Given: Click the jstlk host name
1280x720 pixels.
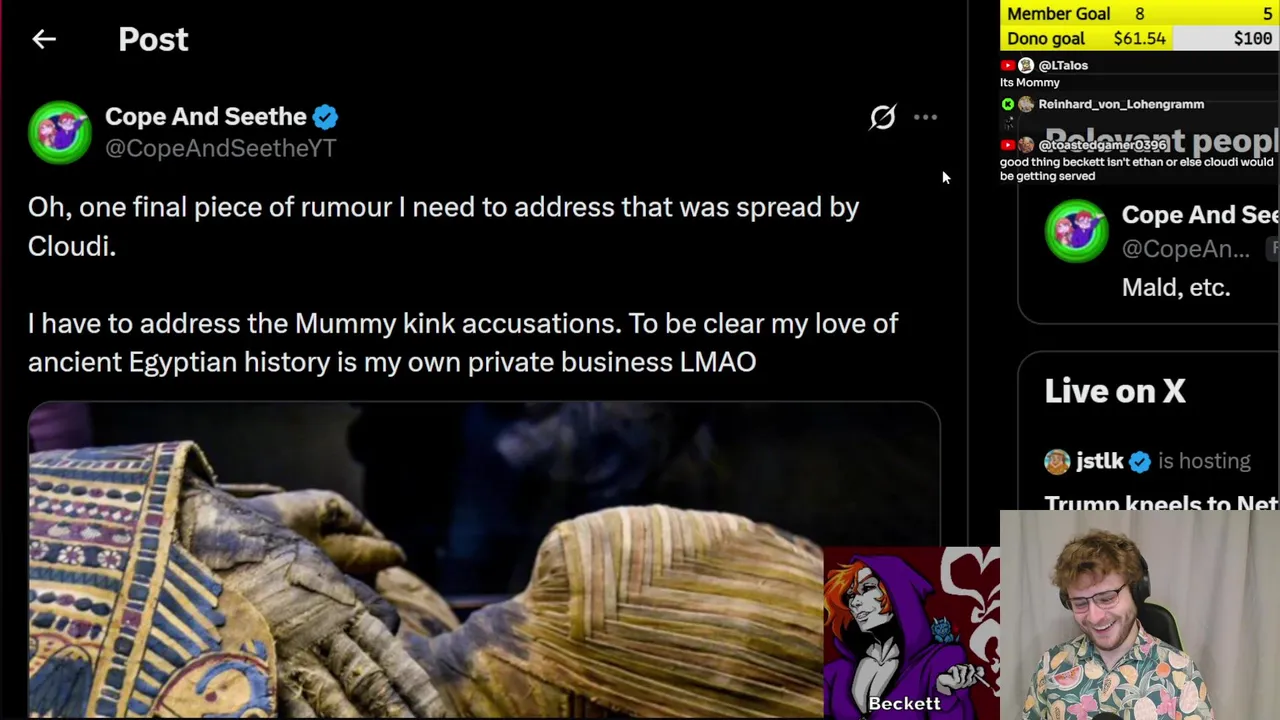Looking at the screenshot, I should [1099, 461].
